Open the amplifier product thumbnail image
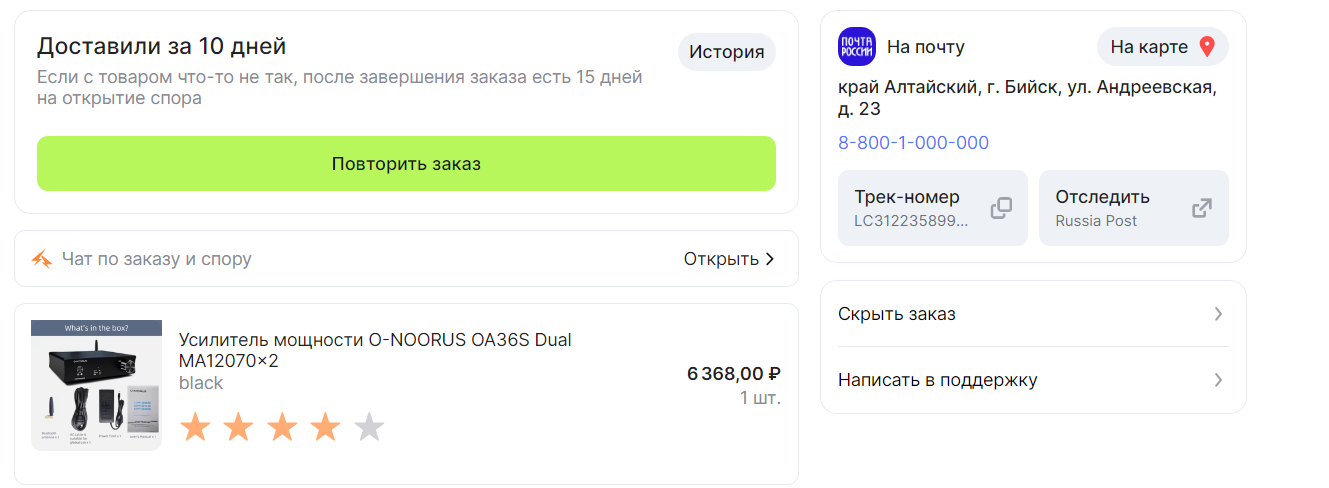Screen dimensions: 1329x488 click(96, 385)
